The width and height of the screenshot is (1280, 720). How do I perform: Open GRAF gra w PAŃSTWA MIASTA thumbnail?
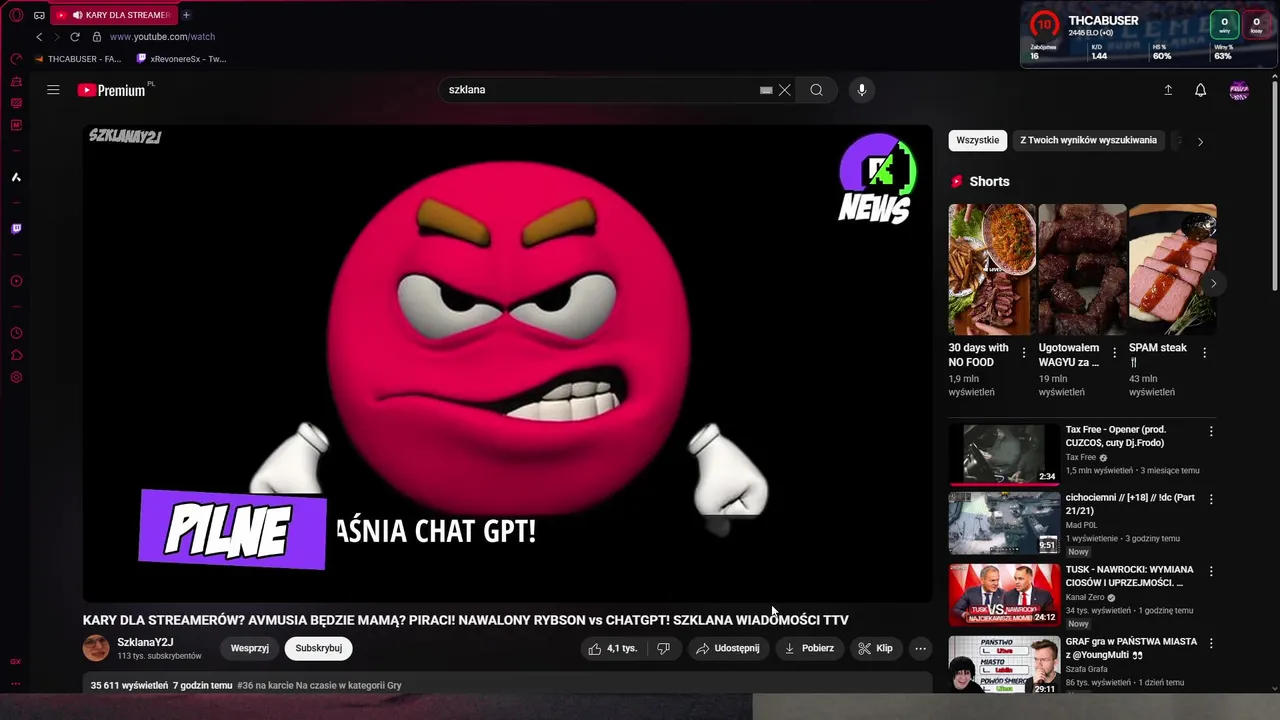point(1004,665)
